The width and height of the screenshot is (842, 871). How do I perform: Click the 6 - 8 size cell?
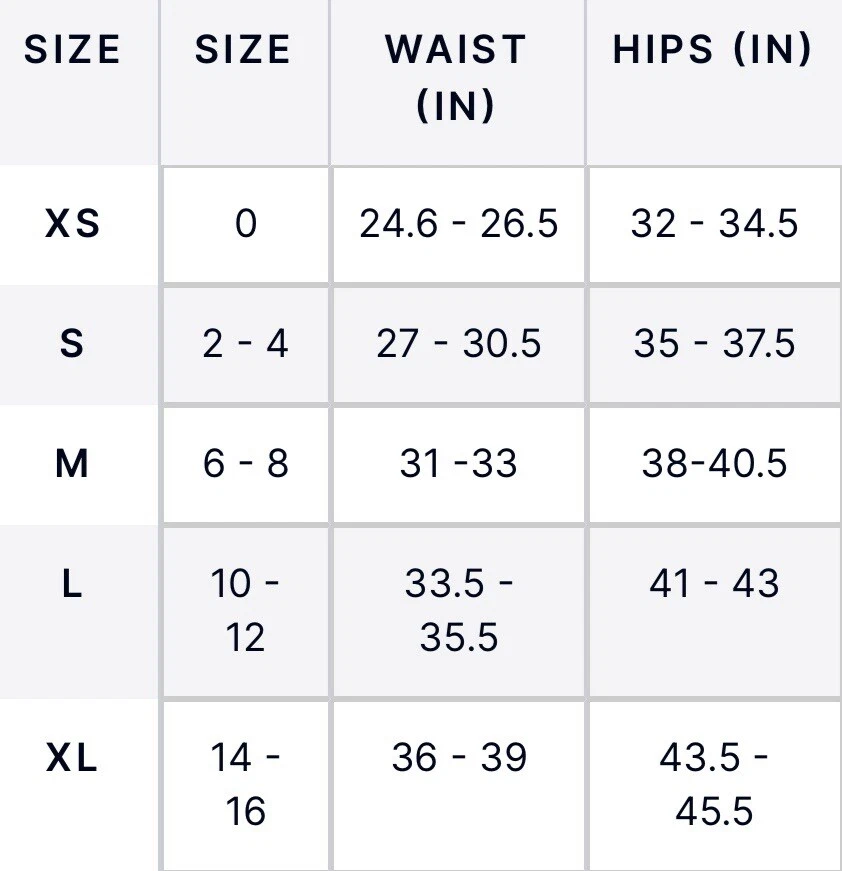click(x=245, y=463)
